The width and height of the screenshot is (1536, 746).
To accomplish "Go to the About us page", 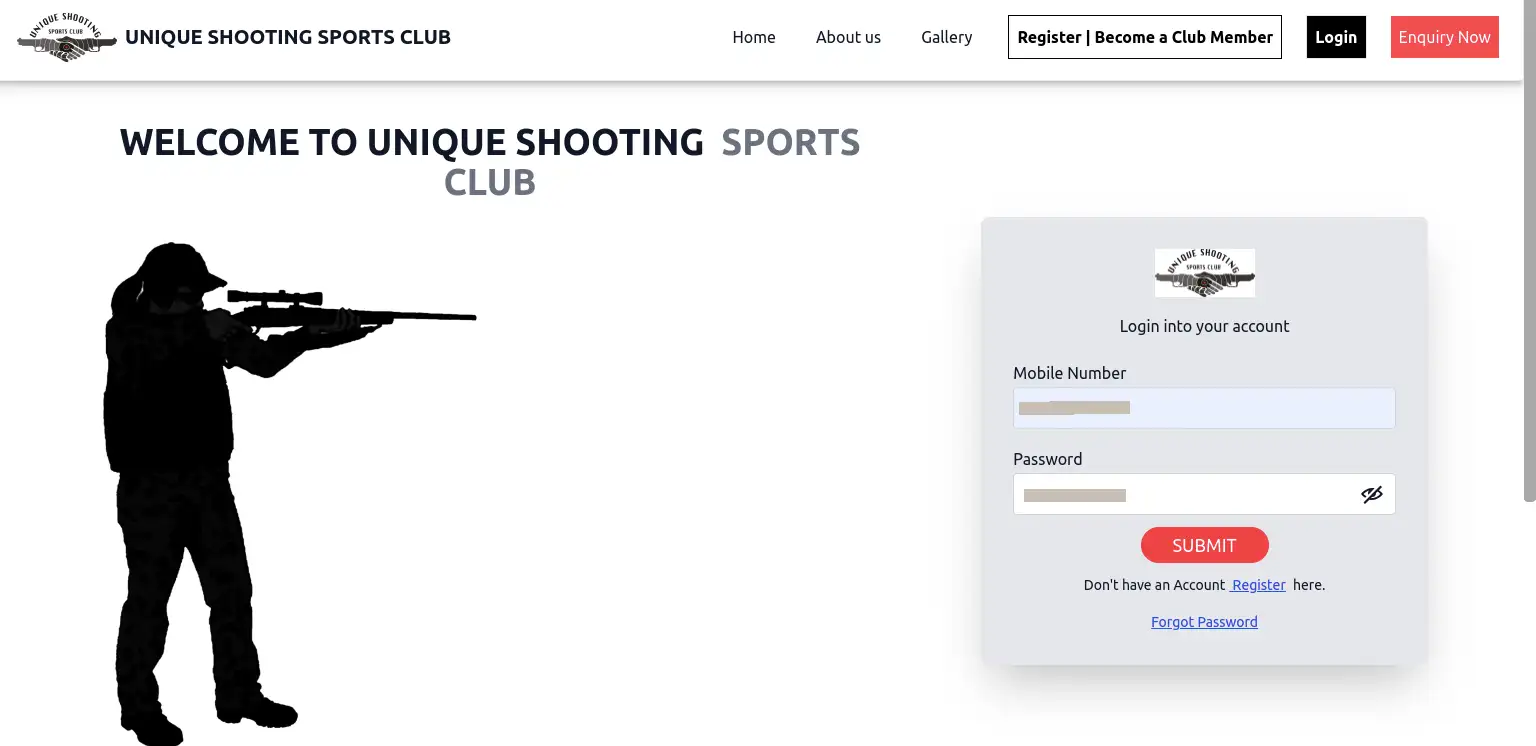I will (848, 38).
